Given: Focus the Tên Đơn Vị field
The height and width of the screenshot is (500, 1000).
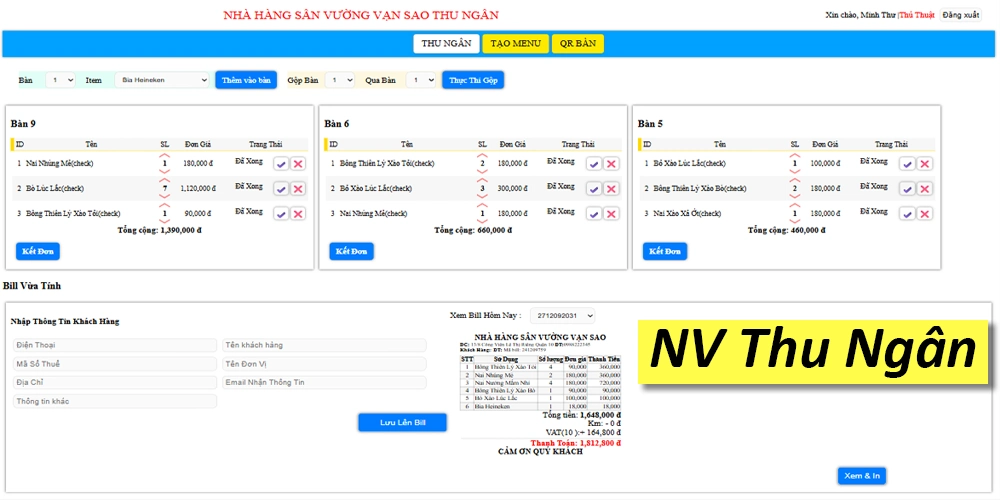Looking at the screenshot, I should pos(324,364).
